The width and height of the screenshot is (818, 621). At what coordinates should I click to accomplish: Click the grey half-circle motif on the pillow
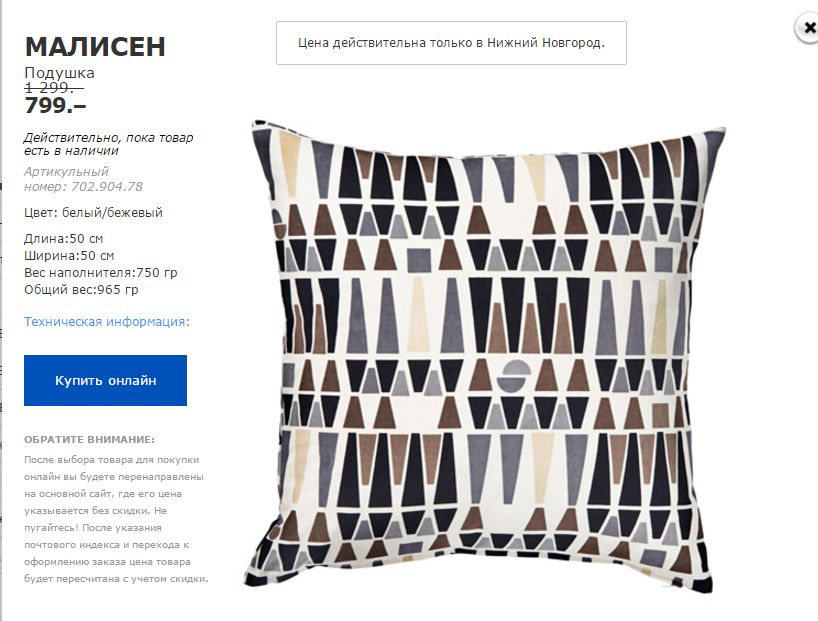(514, 376)
